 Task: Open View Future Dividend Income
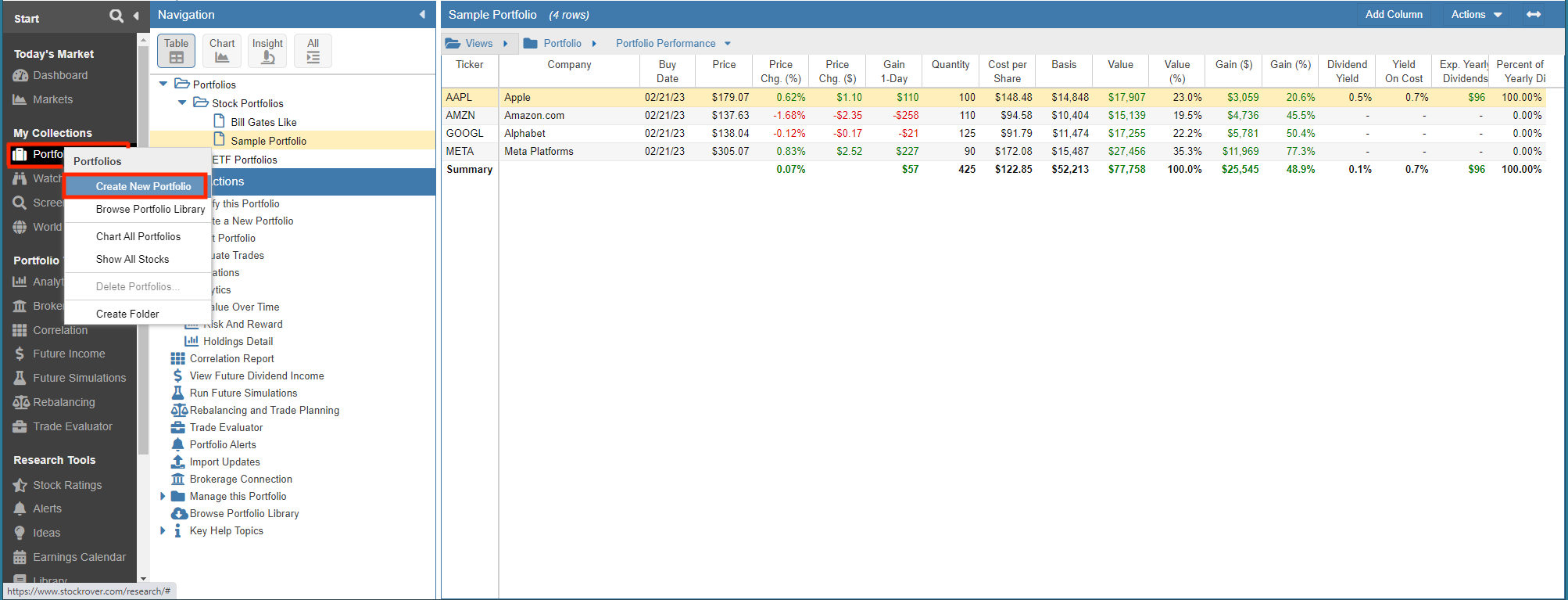point(256,375)
